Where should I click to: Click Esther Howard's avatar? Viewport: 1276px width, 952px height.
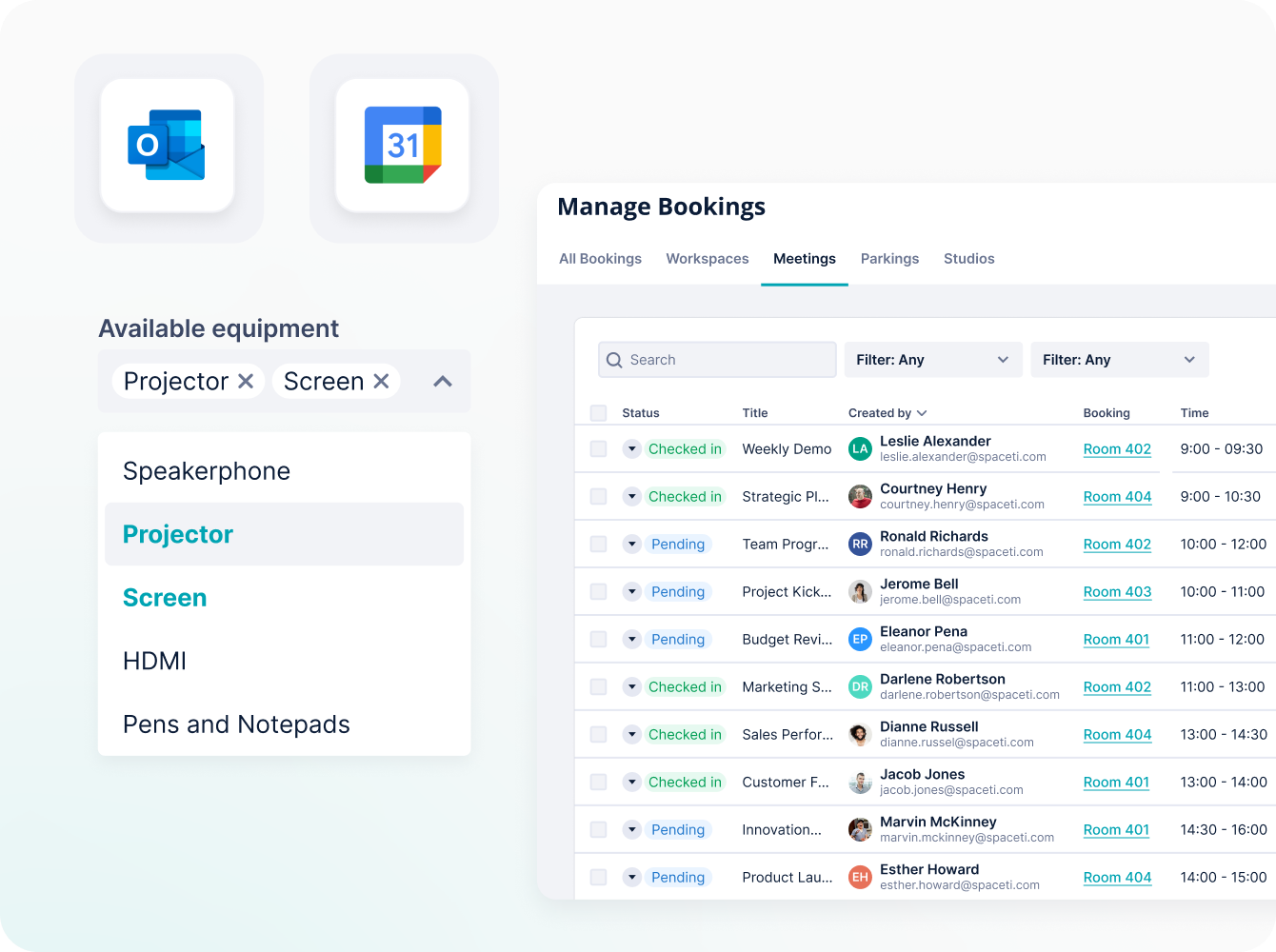coord(860,877)
